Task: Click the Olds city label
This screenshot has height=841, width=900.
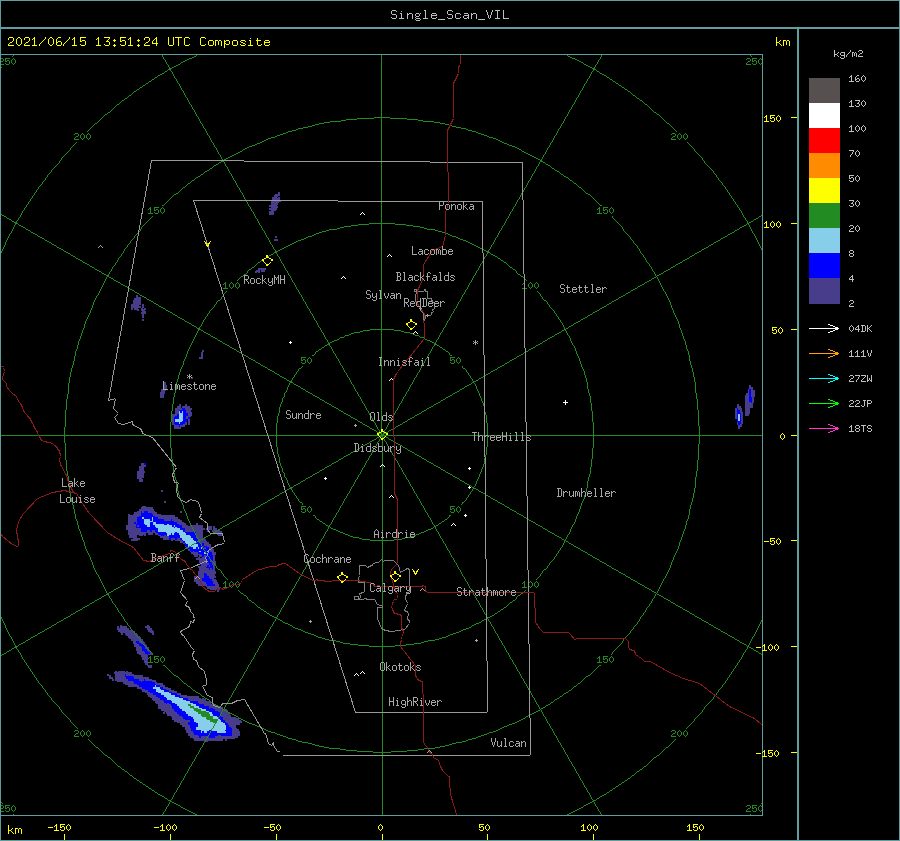Action: [x=381, y=417]
